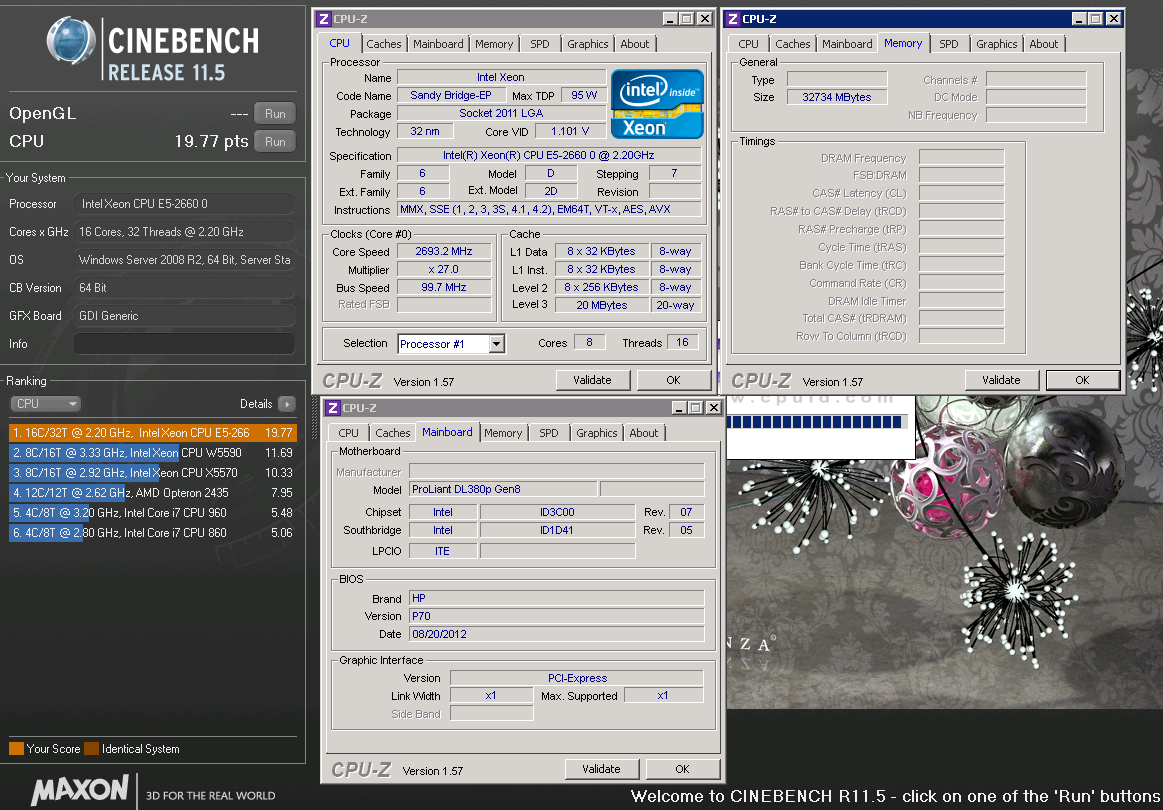Open Memory tab in CPU window
Screen dimensions: 1163x810
494,44
